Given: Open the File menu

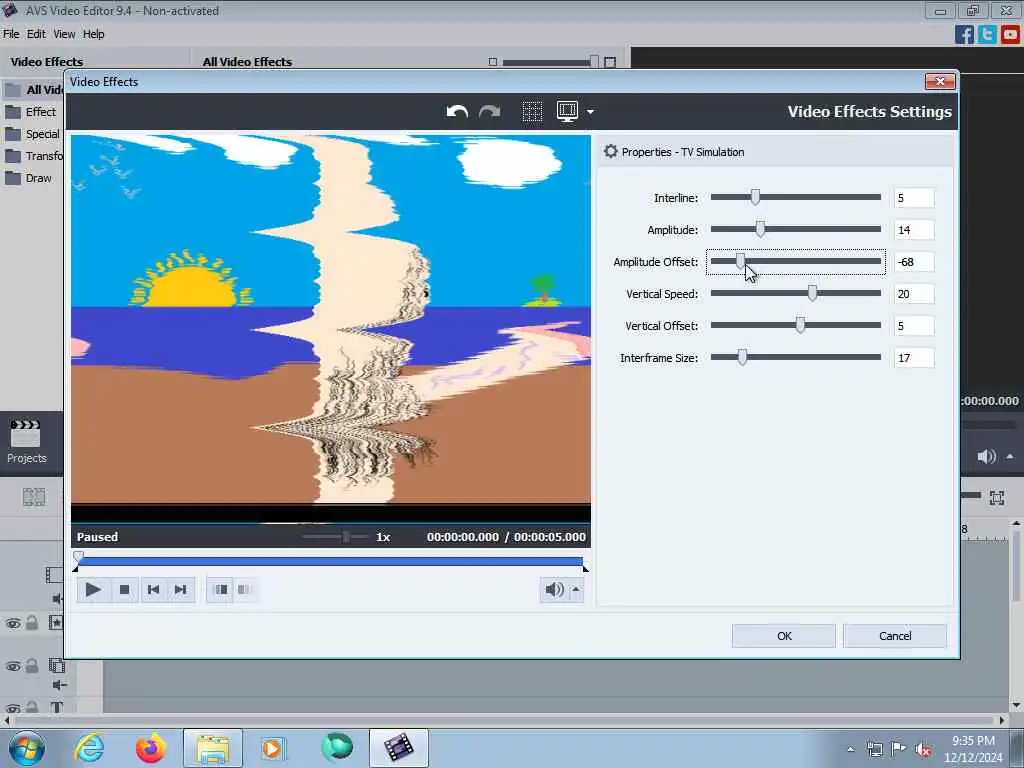Looking at the screenshot, I should [x=11, y=34].
